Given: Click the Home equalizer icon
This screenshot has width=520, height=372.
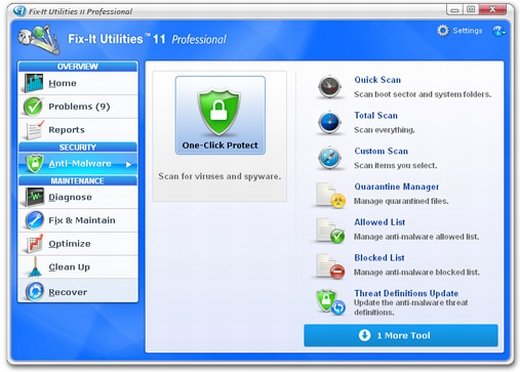Looking at the screenshot, I should [x=33, y=83].
